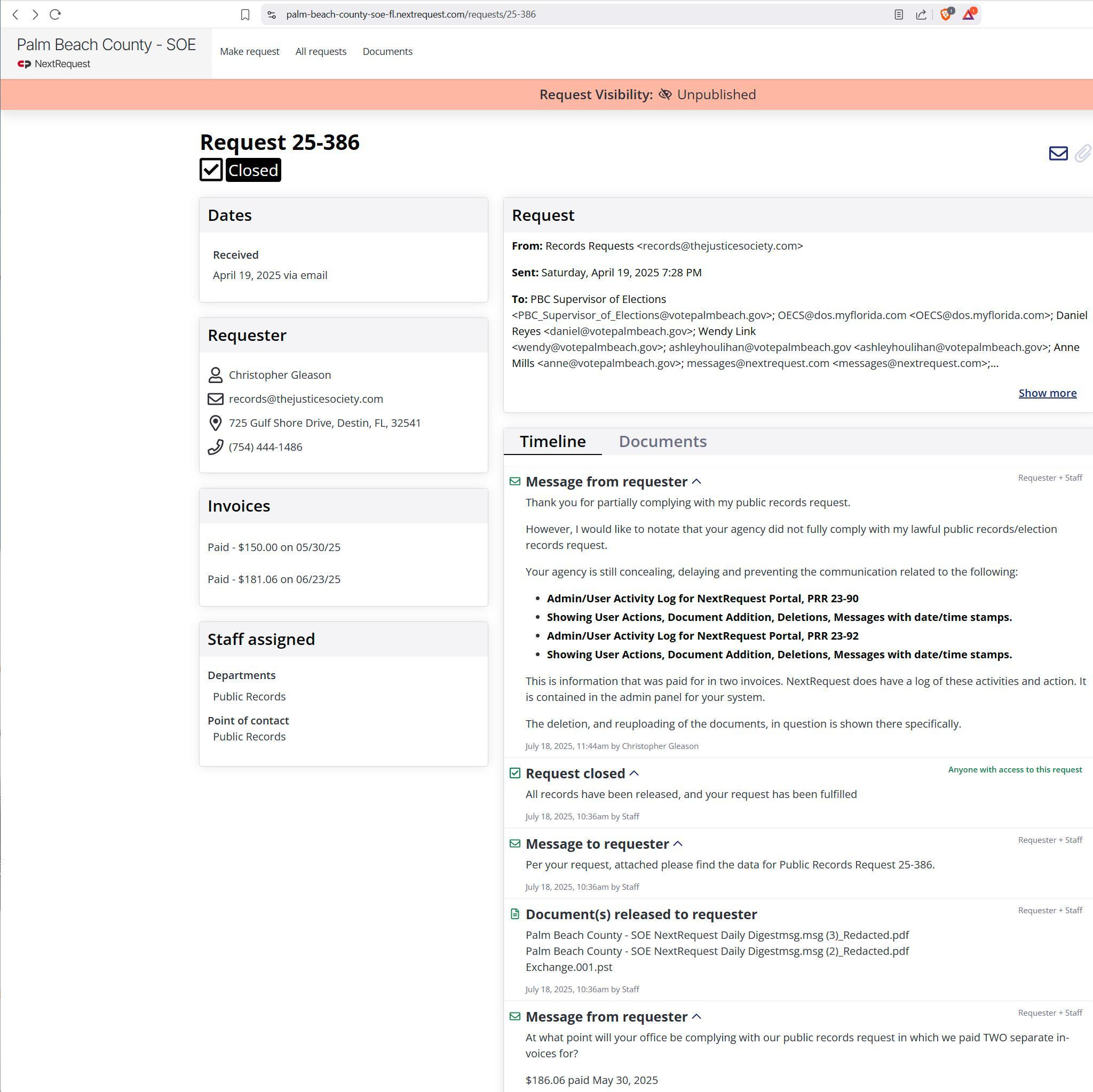The height and width of the screenshot is (1092, 1093).
Task: Collapse the Message to requester entry
Action: click(x=678, y=844)
